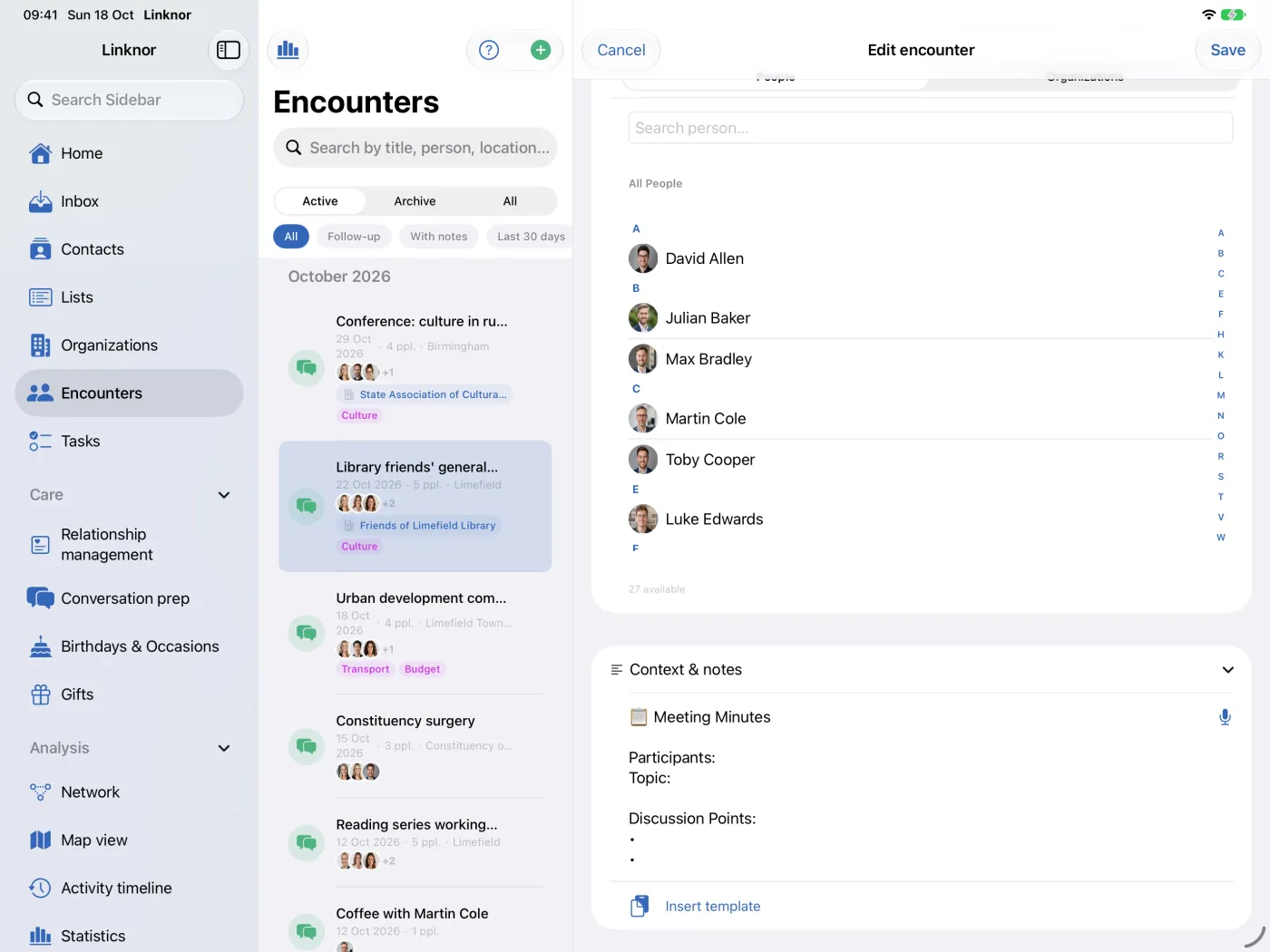Start dictation with the microphone icon

1225,717
